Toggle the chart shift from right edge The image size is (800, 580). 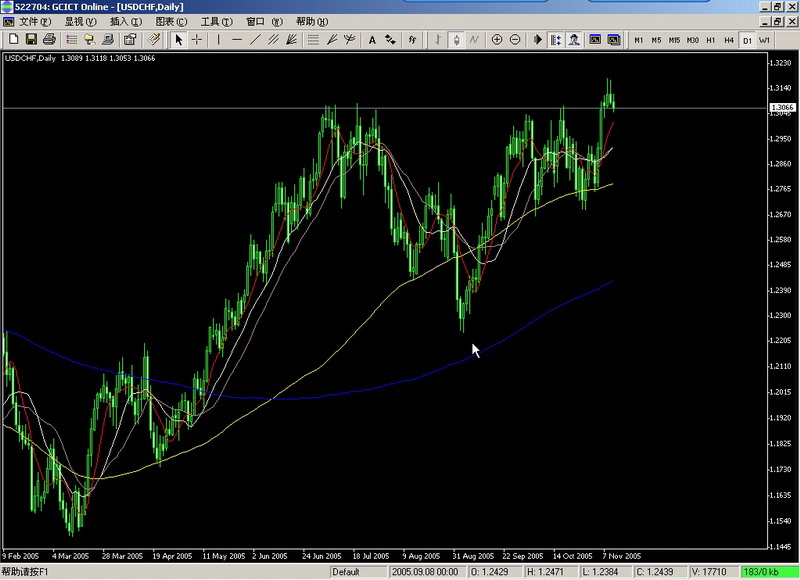556,39
